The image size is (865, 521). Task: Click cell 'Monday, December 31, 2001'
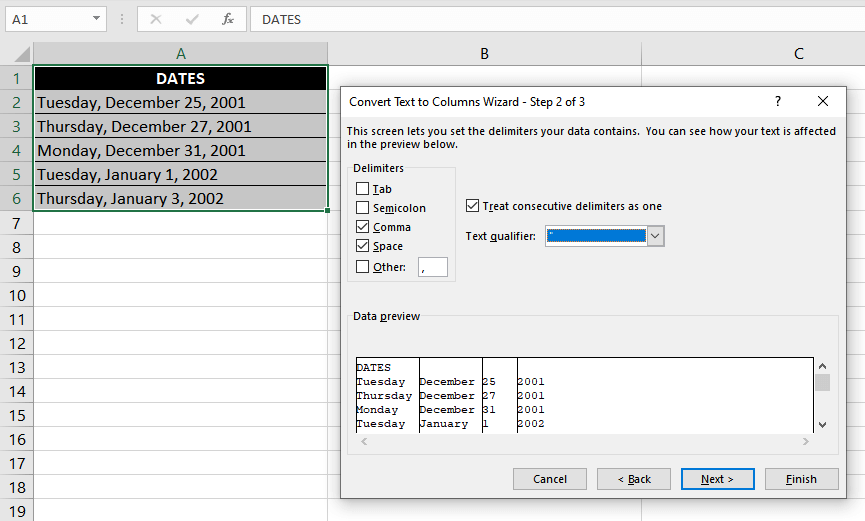(x=180, y=151)
